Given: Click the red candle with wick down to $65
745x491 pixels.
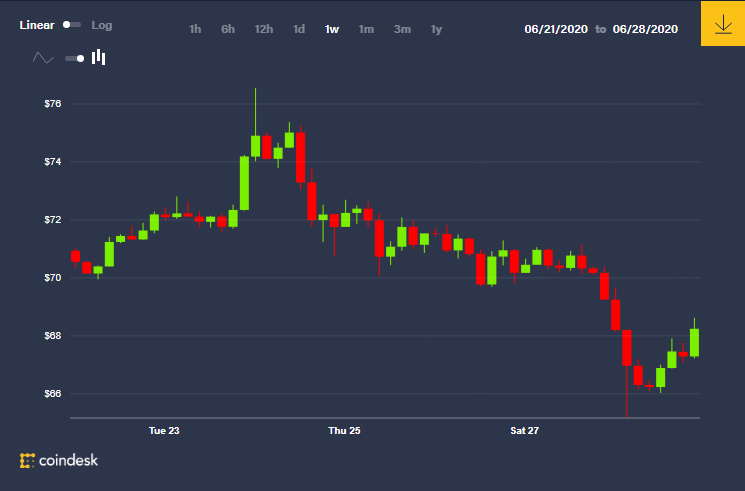Looking at the screenshot, I should pos(627,348).
